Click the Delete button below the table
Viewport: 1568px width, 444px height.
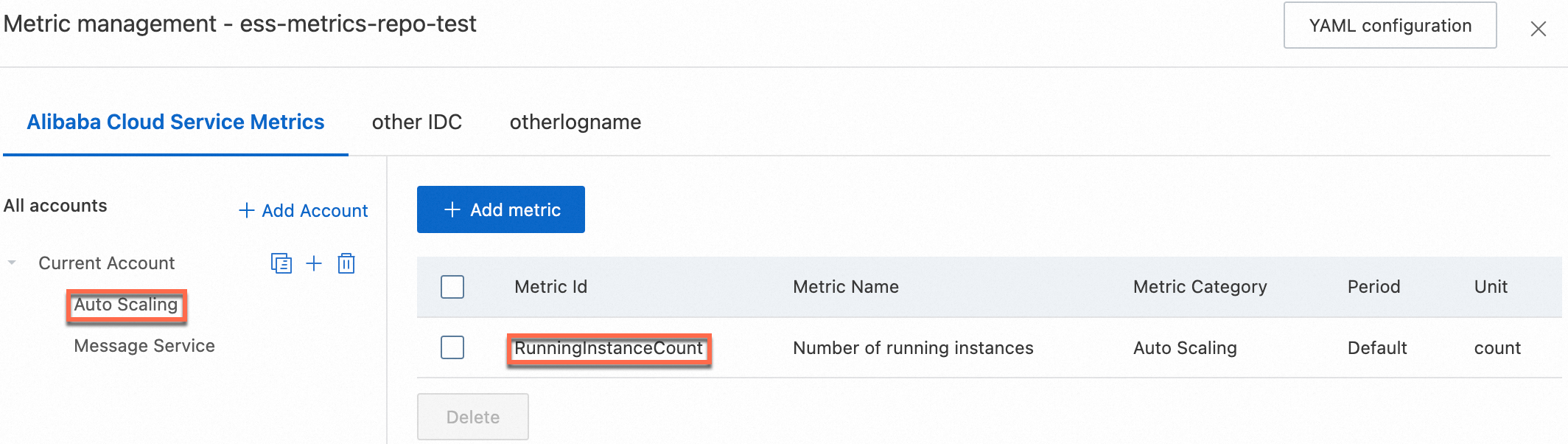(x=472, y=417)
